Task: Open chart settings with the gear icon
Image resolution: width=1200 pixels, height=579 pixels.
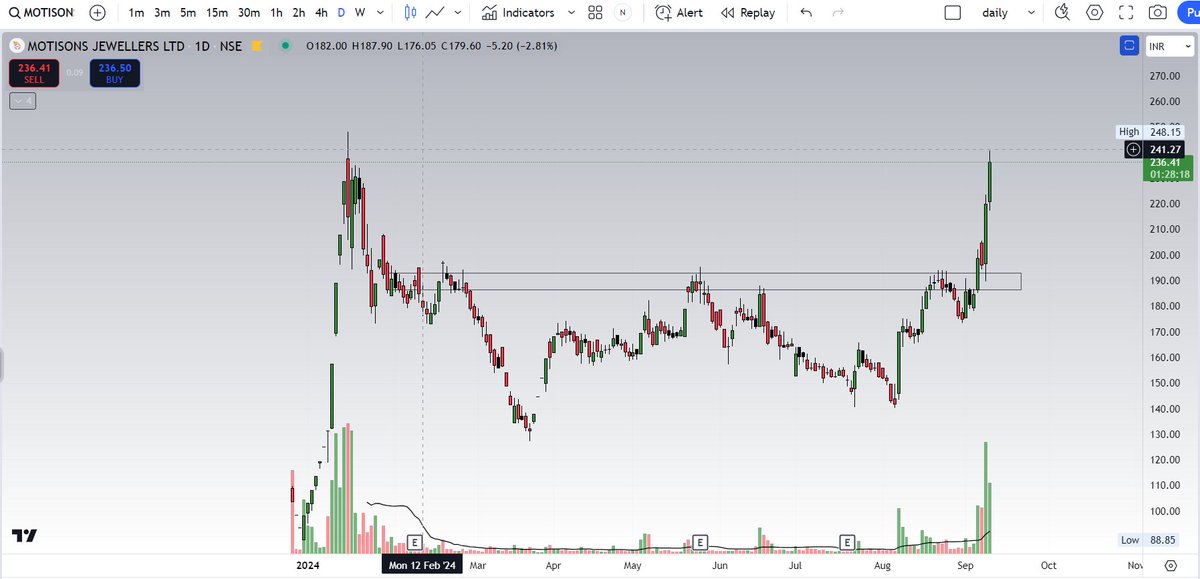Action: click(x=1093, y=12)
